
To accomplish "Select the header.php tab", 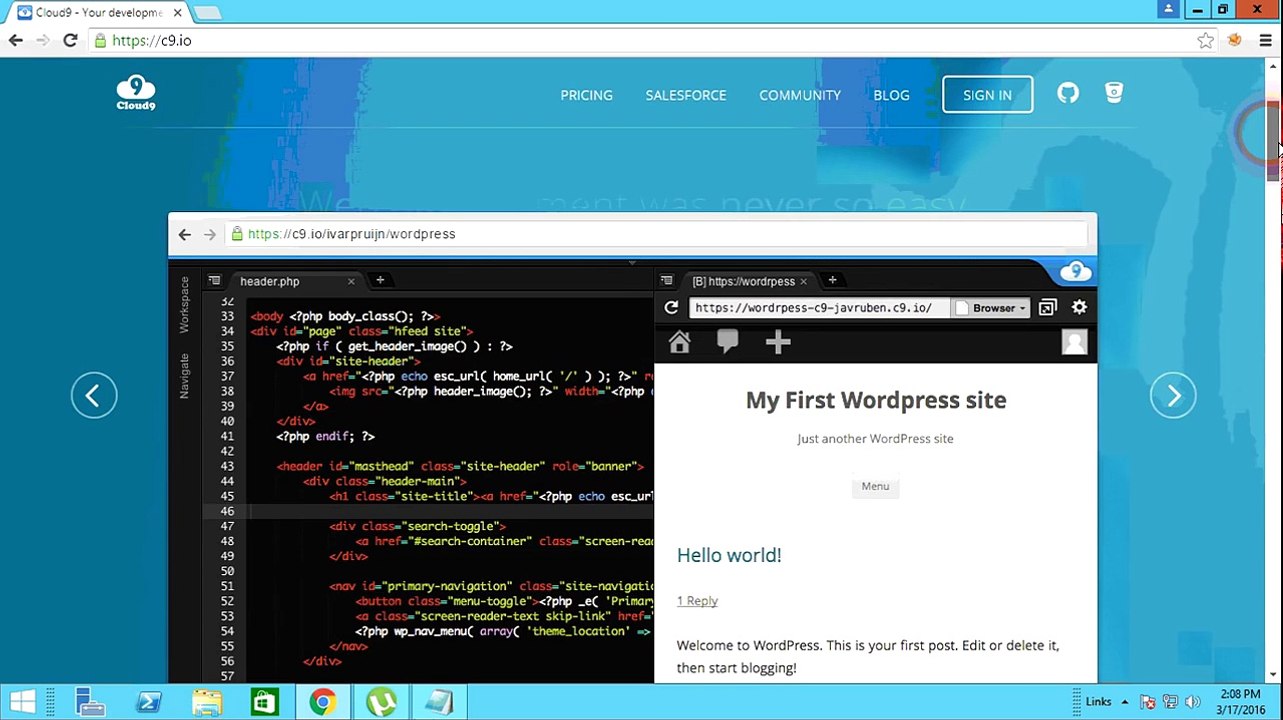I will [x=292, y=281].
